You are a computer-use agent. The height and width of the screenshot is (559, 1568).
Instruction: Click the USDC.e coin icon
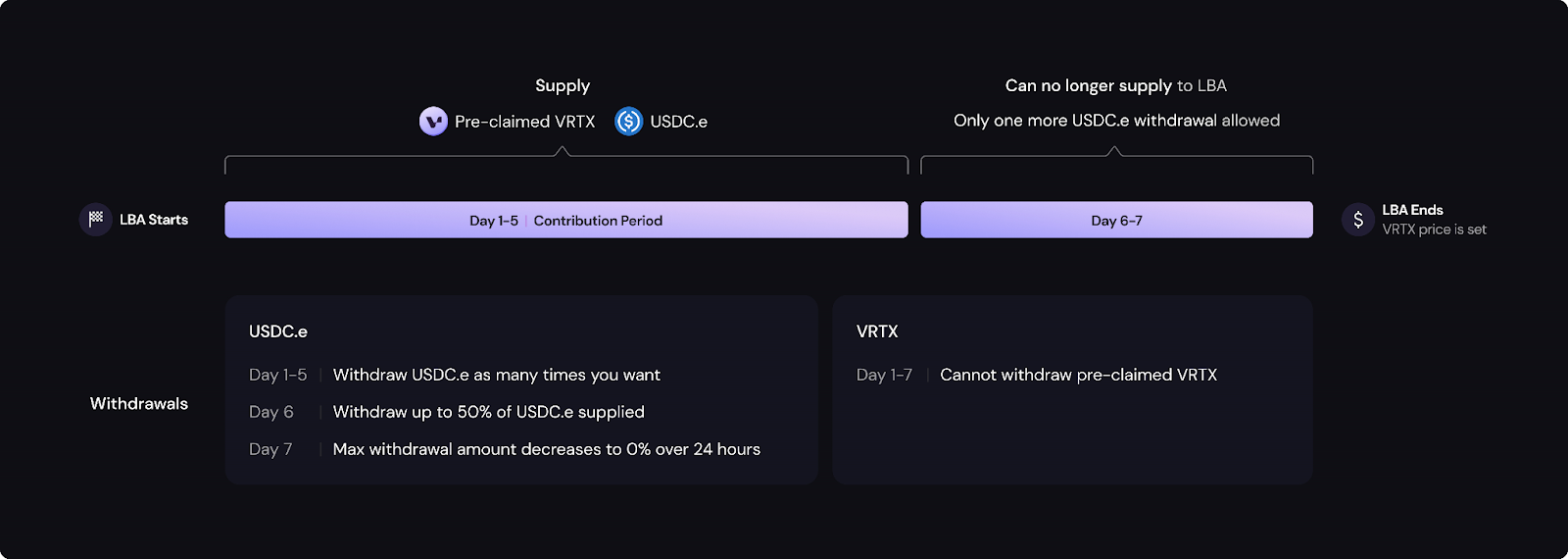(628, 122)
